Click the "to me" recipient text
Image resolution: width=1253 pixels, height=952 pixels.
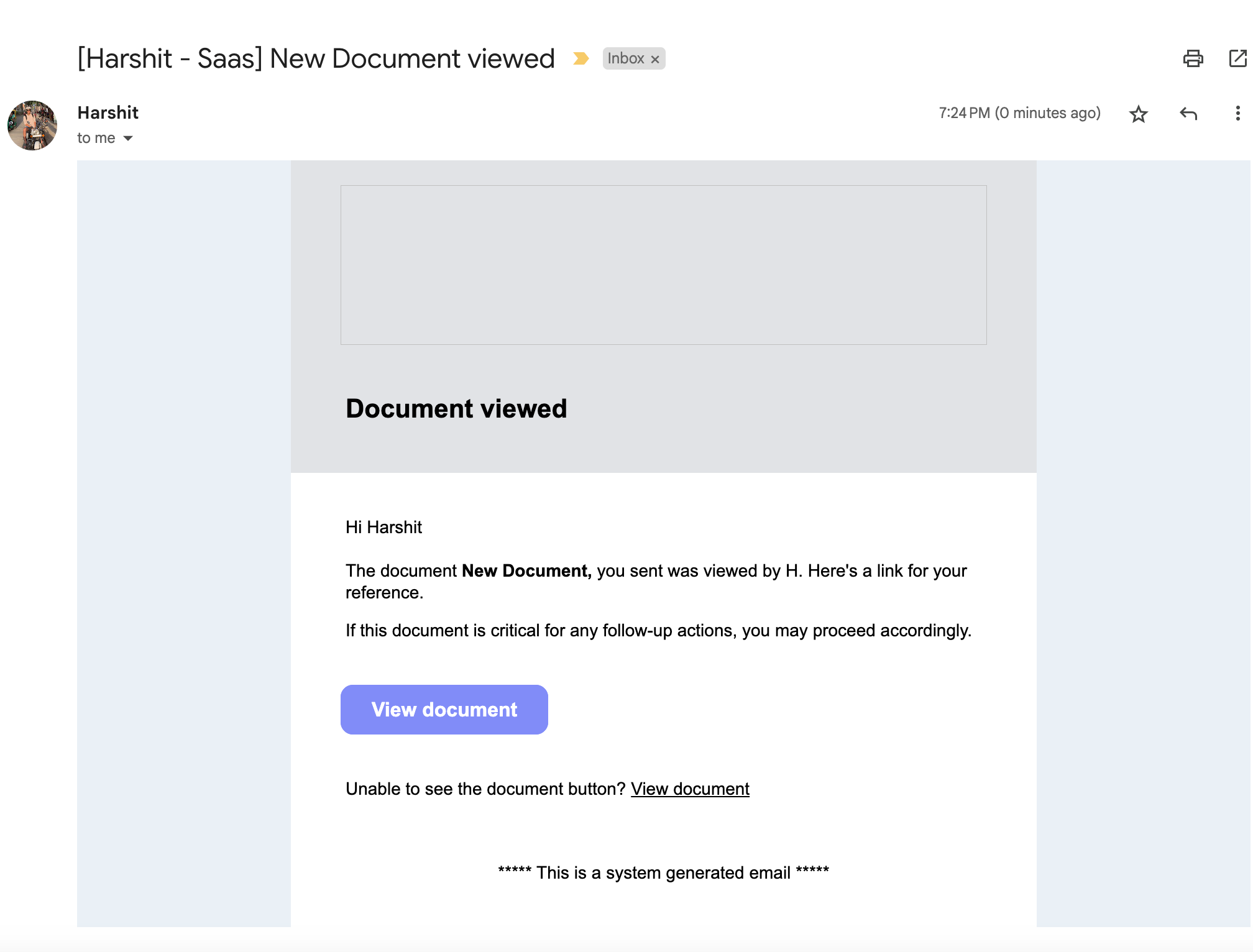click(96, 138)
